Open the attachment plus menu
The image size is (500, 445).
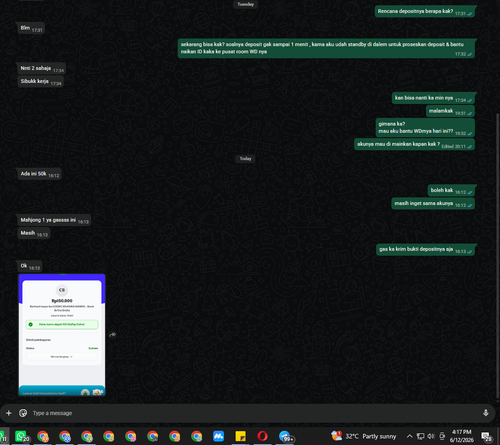click(9, 413)
